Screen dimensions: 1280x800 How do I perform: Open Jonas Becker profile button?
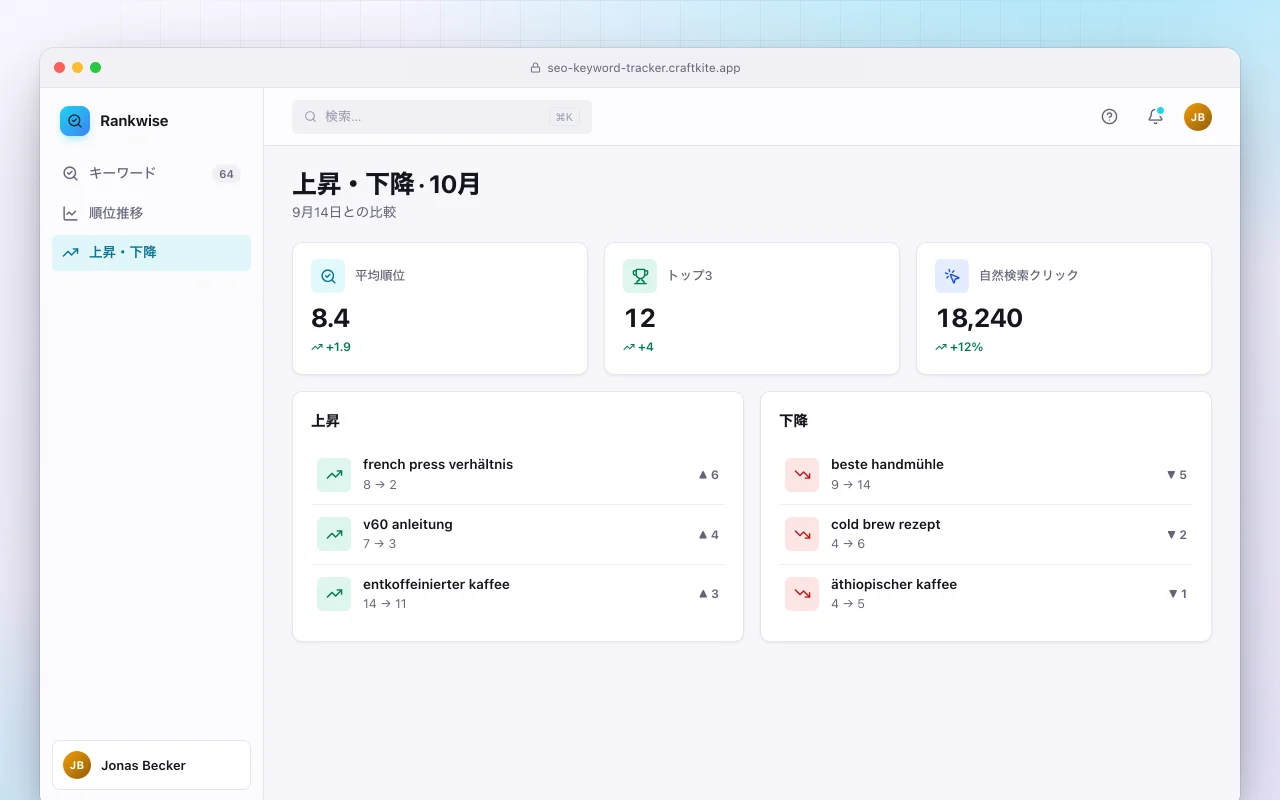point(151,765)
